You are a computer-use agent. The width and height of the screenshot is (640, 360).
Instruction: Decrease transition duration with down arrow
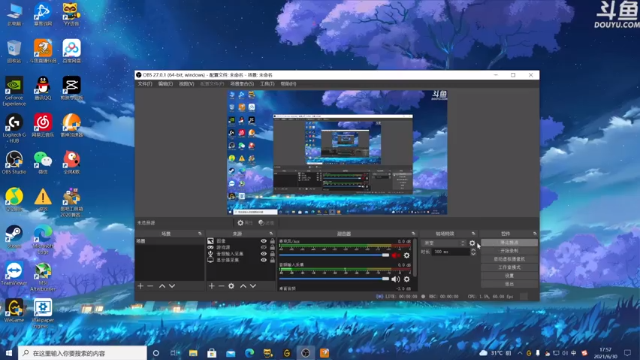pyautogui.click(x=473, y=254)
